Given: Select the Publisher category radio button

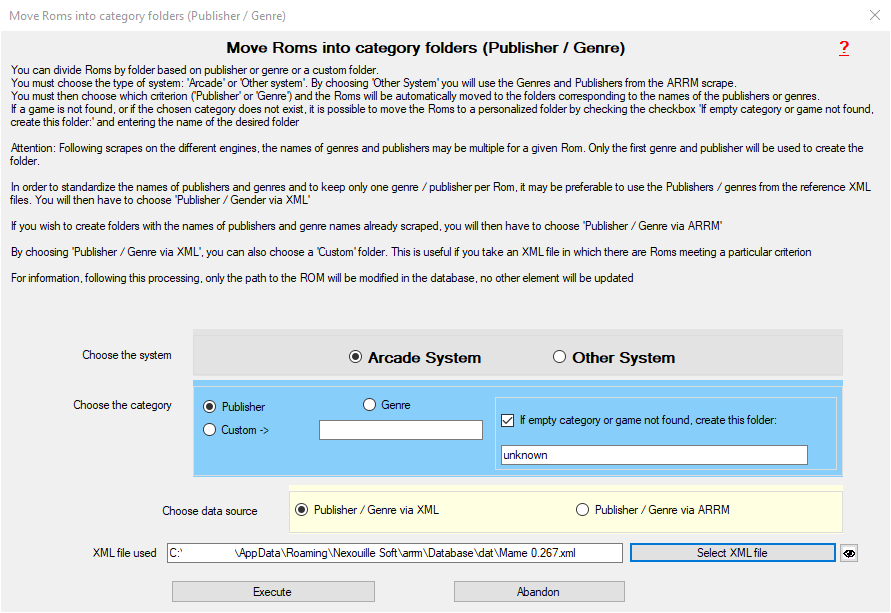Looking at the screenshot, I should (x=210, y=407).
